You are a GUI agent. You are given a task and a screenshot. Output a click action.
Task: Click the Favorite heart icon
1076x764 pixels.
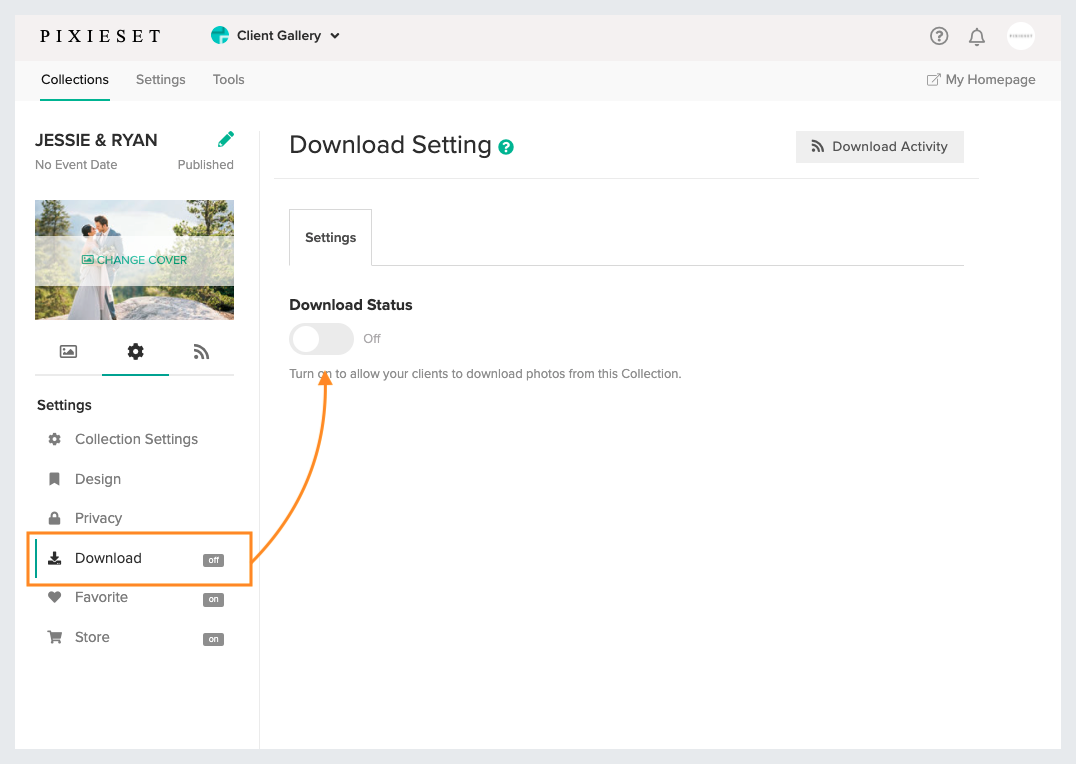click(x=54, y=597)
